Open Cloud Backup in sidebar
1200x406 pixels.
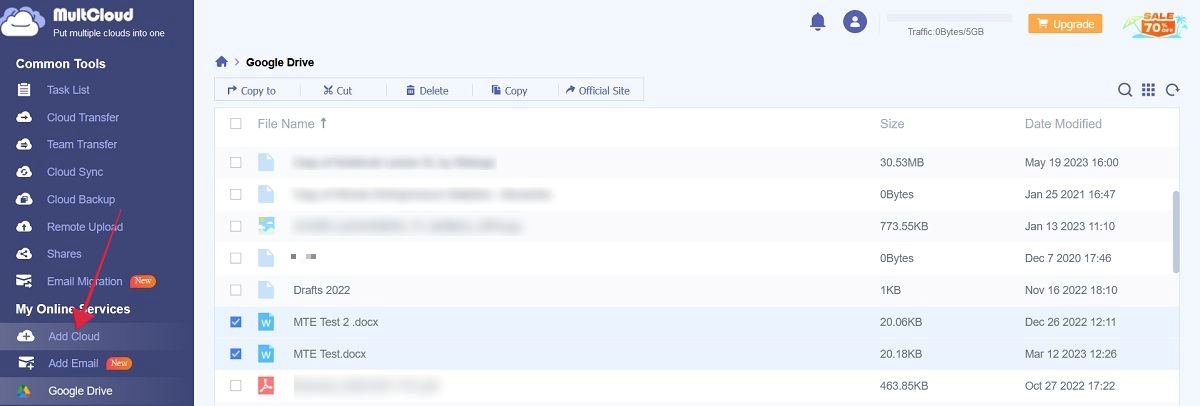point(81,199)
